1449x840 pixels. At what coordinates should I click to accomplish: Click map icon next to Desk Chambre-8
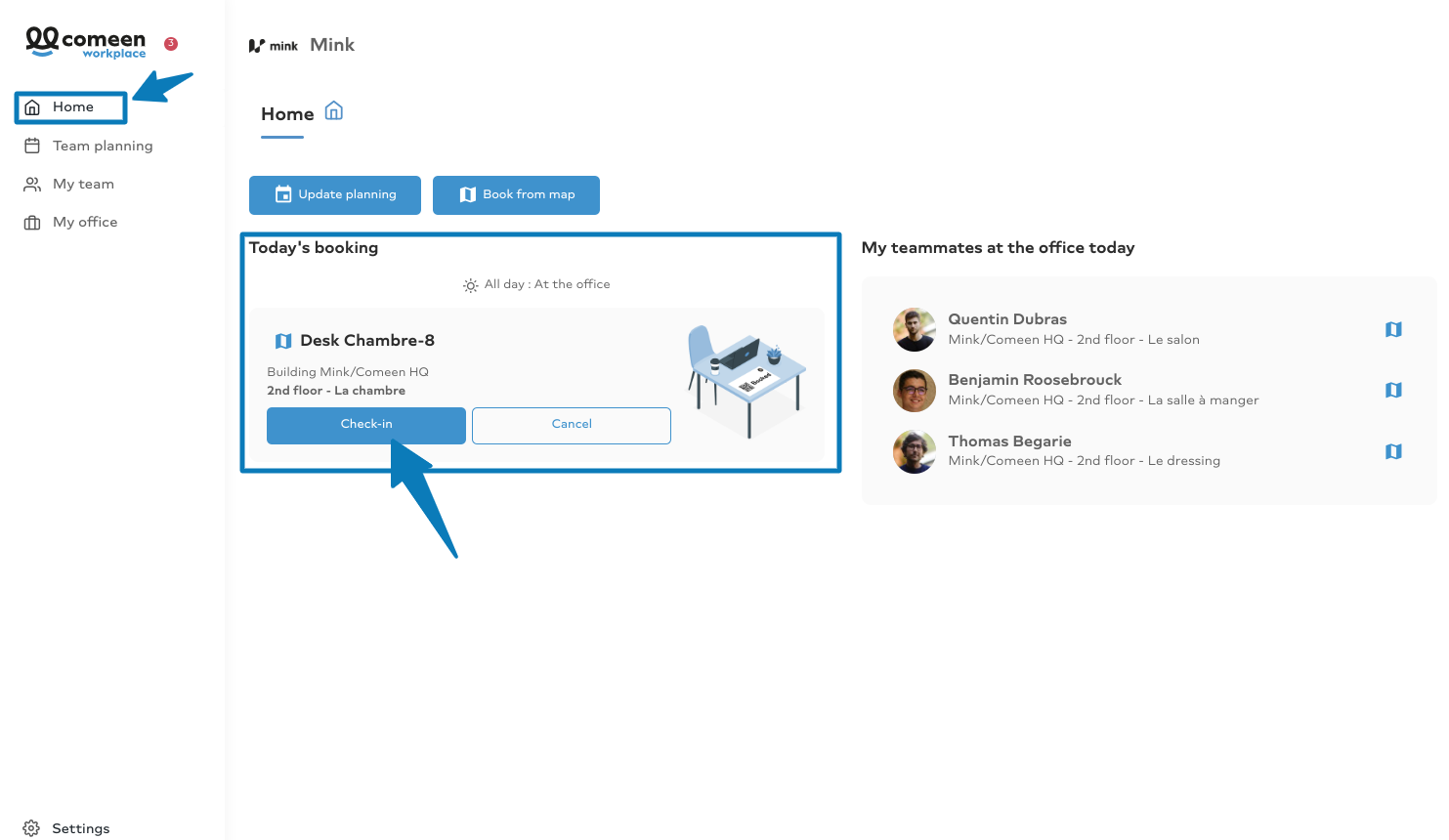pos(283,341)
